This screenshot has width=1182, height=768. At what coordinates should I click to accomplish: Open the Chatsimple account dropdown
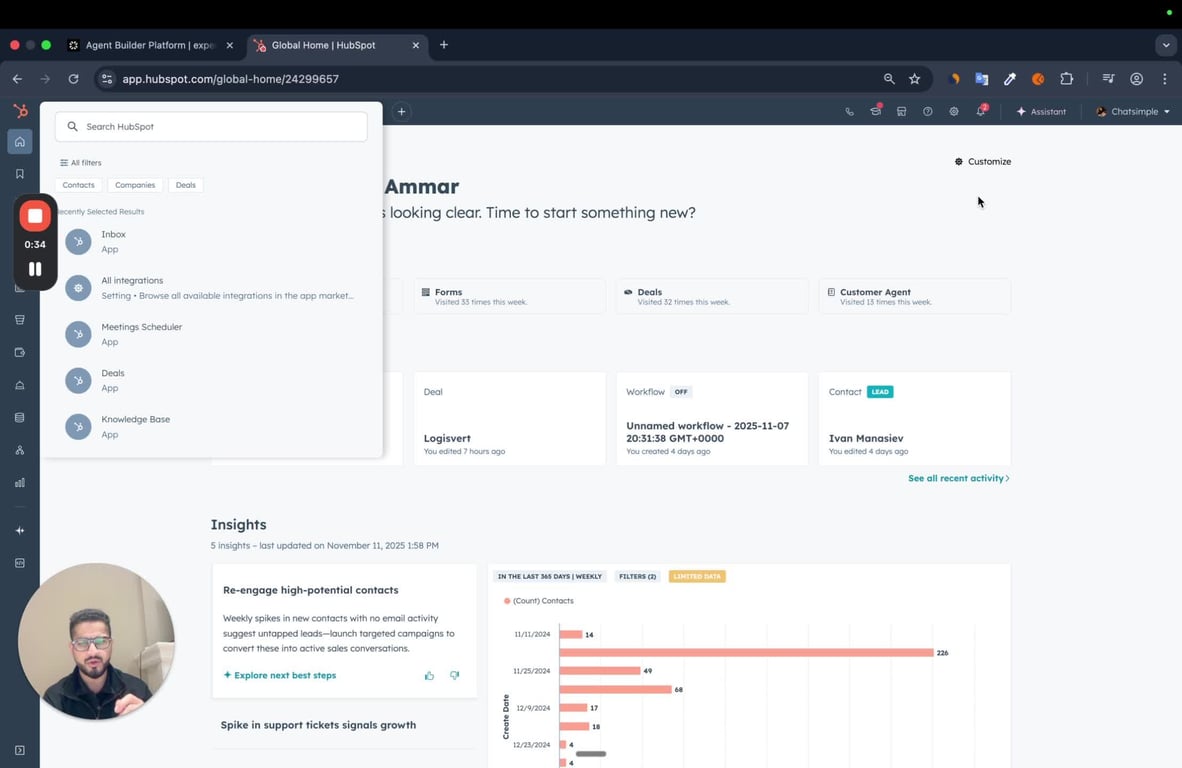click(x=1133, y=112)
